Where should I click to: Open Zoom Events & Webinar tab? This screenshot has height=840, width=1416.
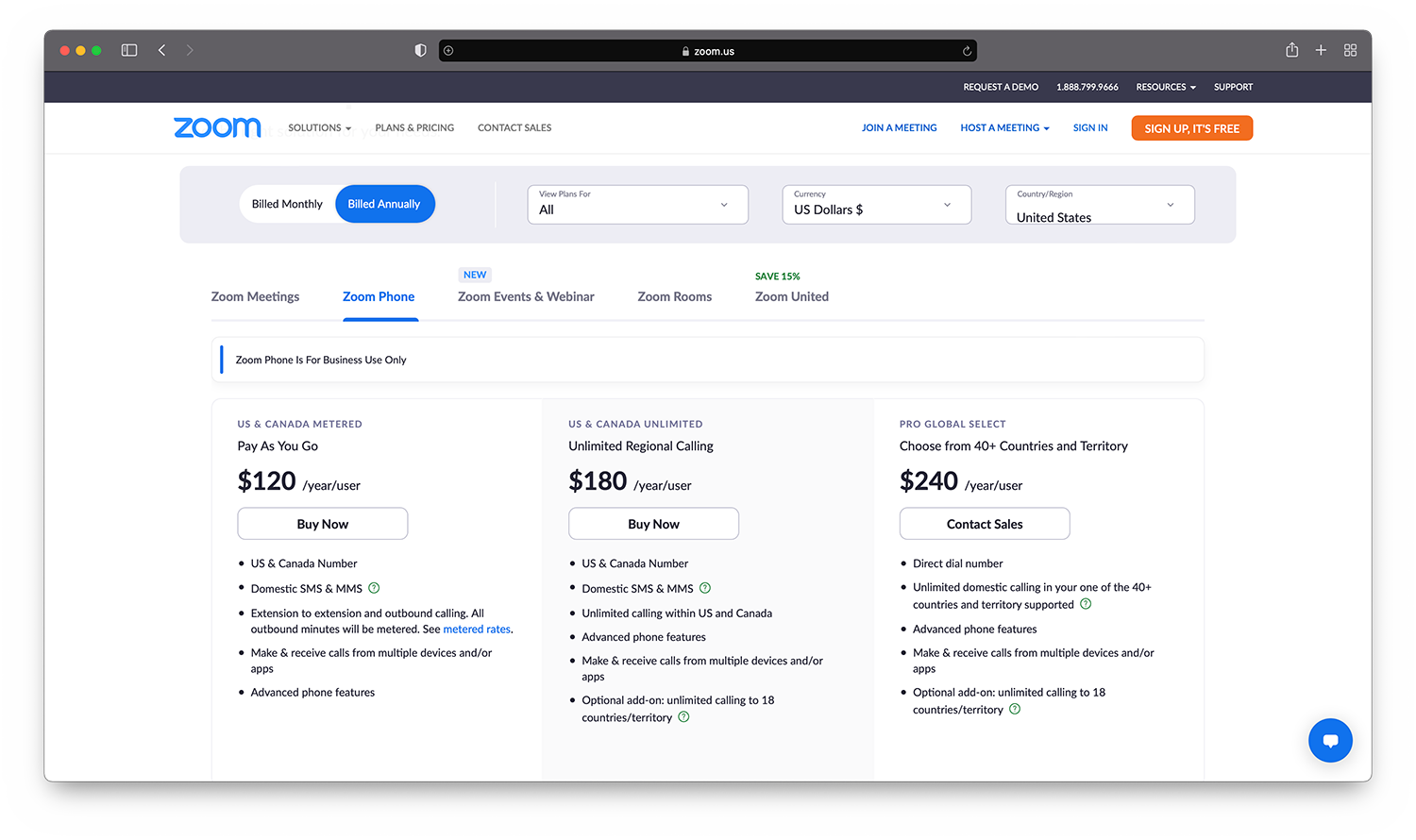tap(526, 296)
